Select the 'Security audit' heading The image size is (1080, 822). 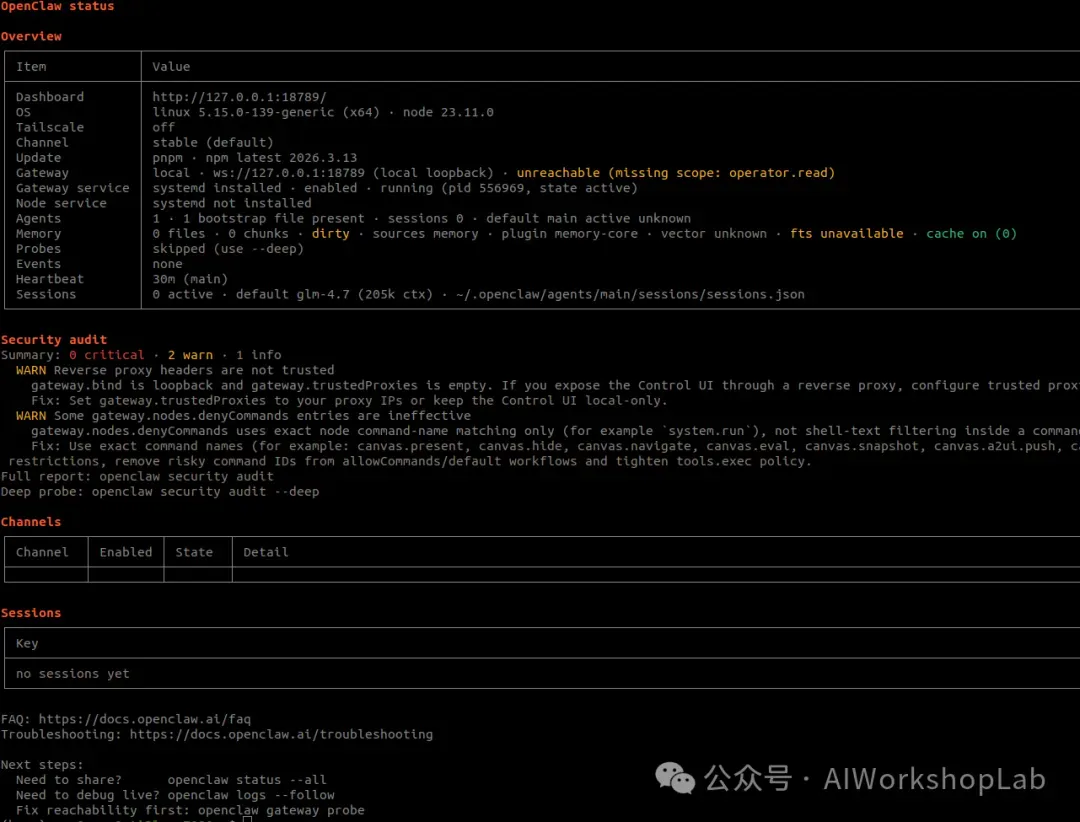(54, 339)
